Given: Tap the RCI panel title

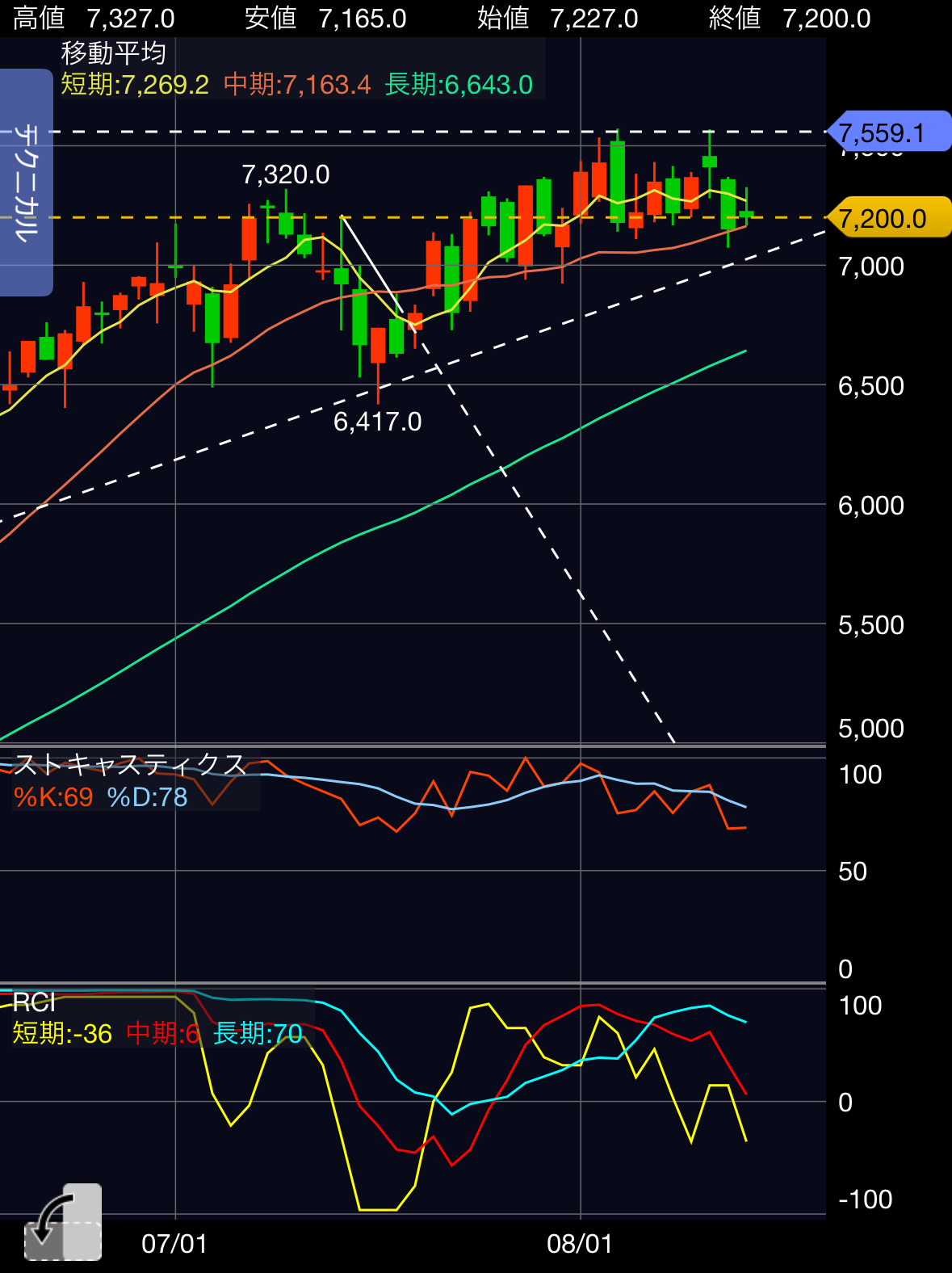Looking at the screenshot, I should click(34, 1002).
